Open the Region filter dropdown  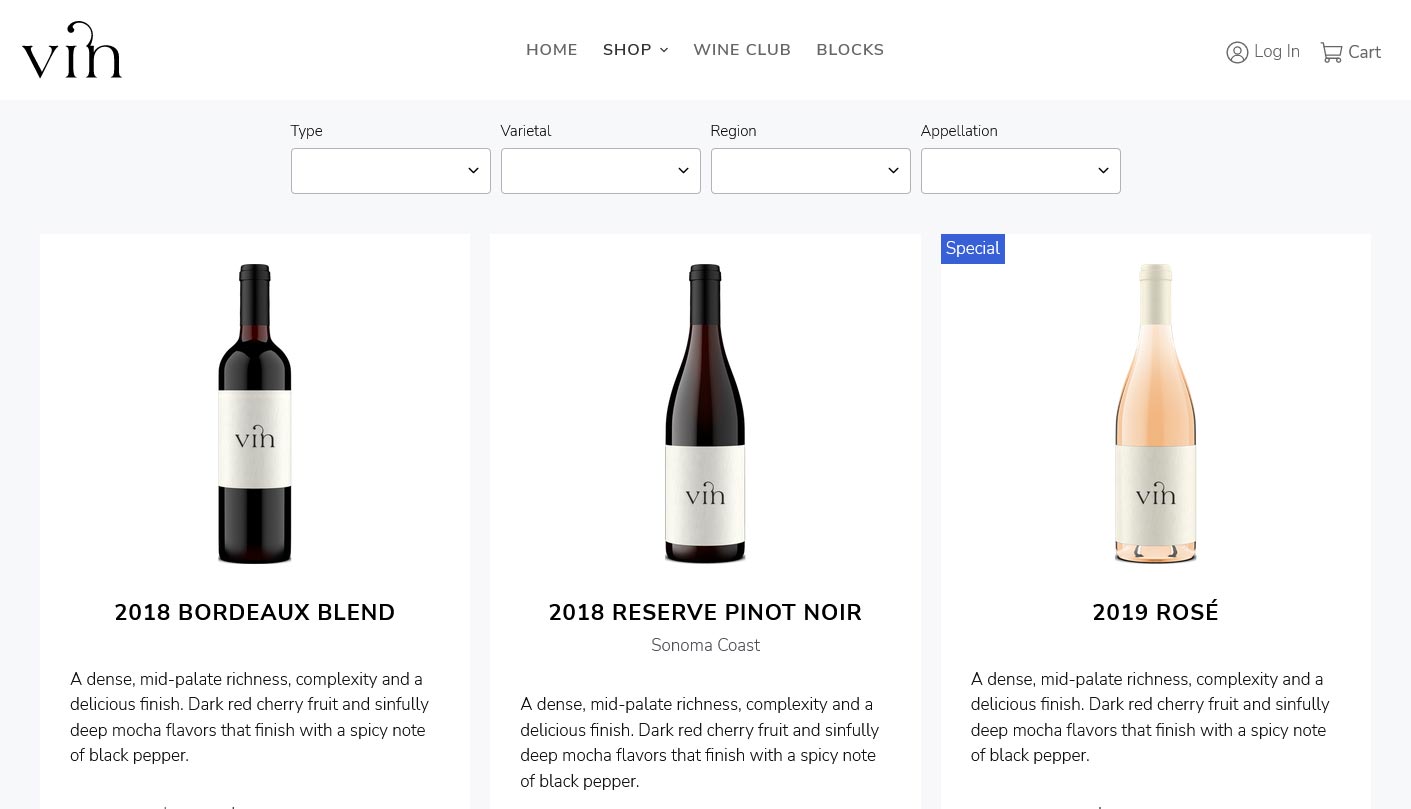coord(810,171)
